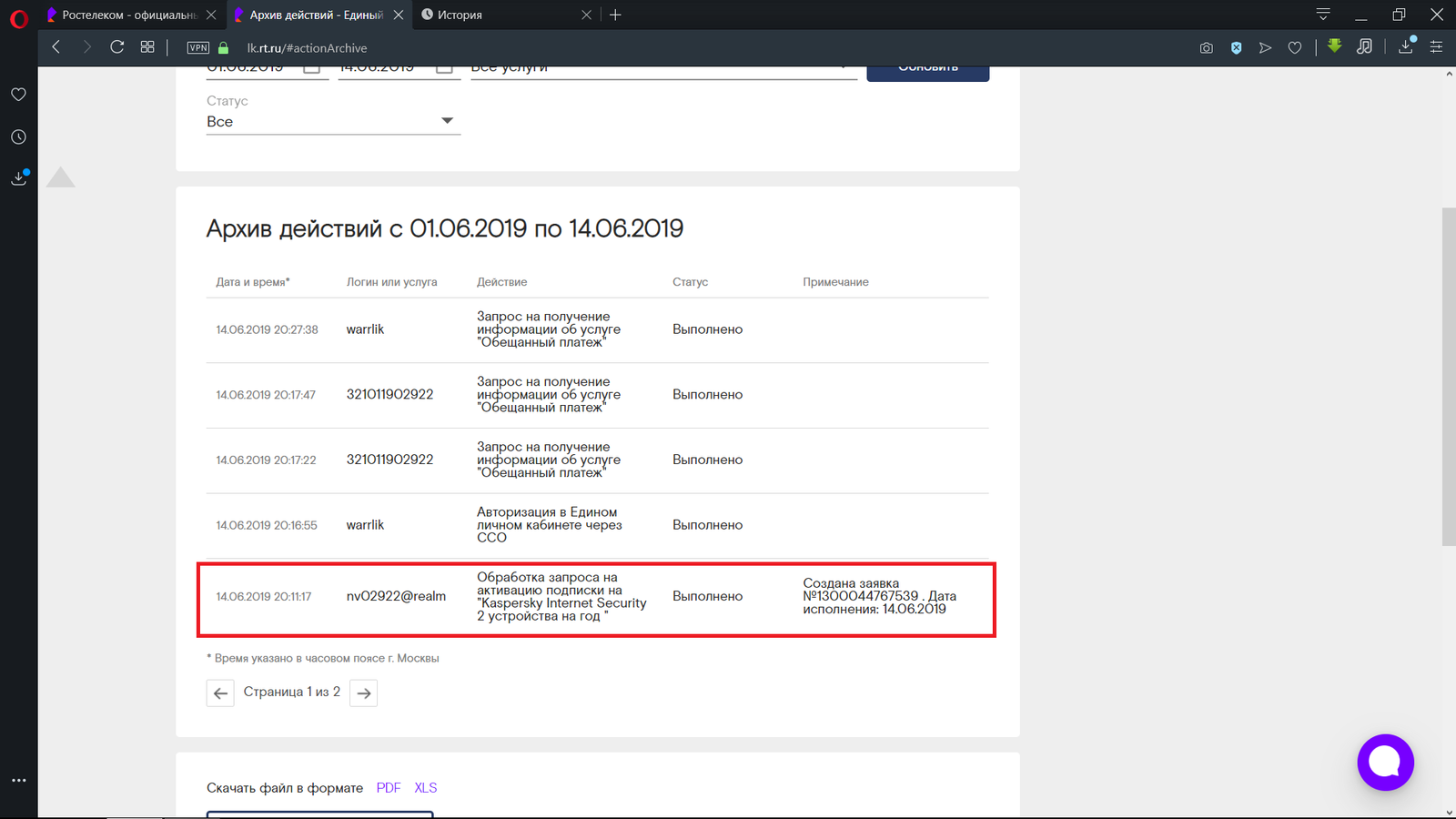This screenshot has width=1456, height=819.
Task: Select the timestamp 14.06.2019 20:27:38
Action: point(267,329)
